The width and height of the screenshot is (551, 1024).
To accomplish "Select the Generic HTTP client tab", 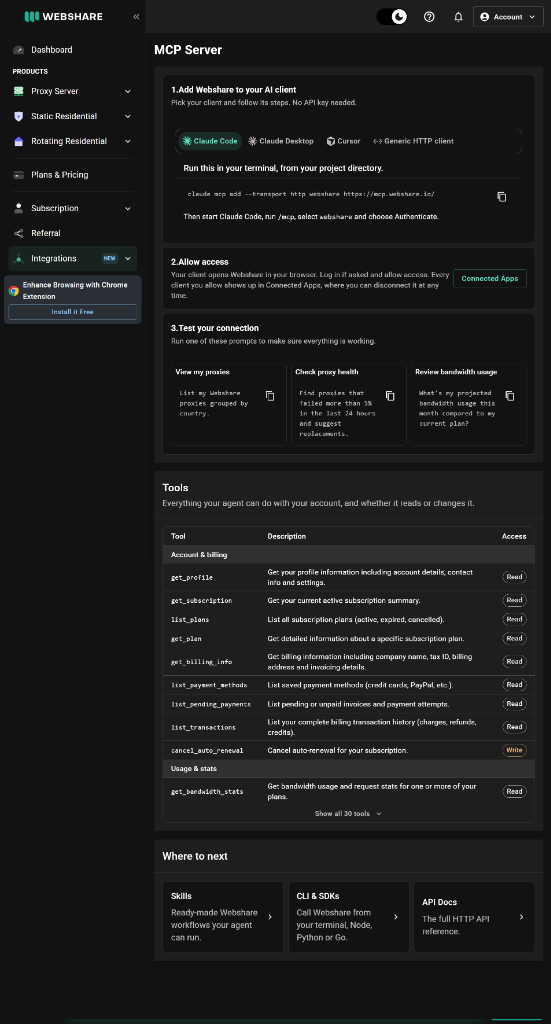I will (413, 141).
